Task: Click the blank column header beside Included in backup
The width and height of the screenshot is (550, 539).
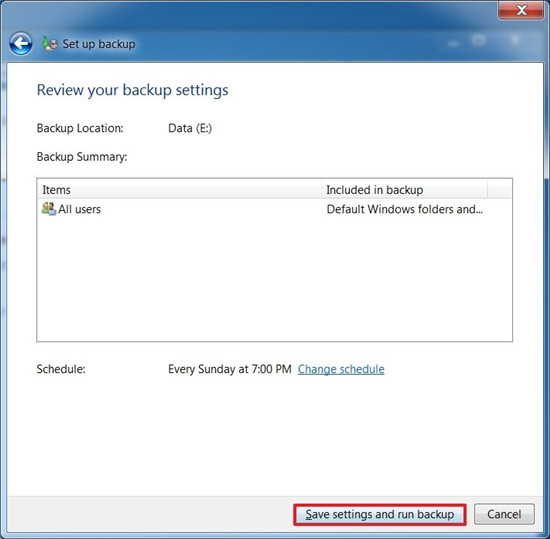Action: (x=499, y=190)
